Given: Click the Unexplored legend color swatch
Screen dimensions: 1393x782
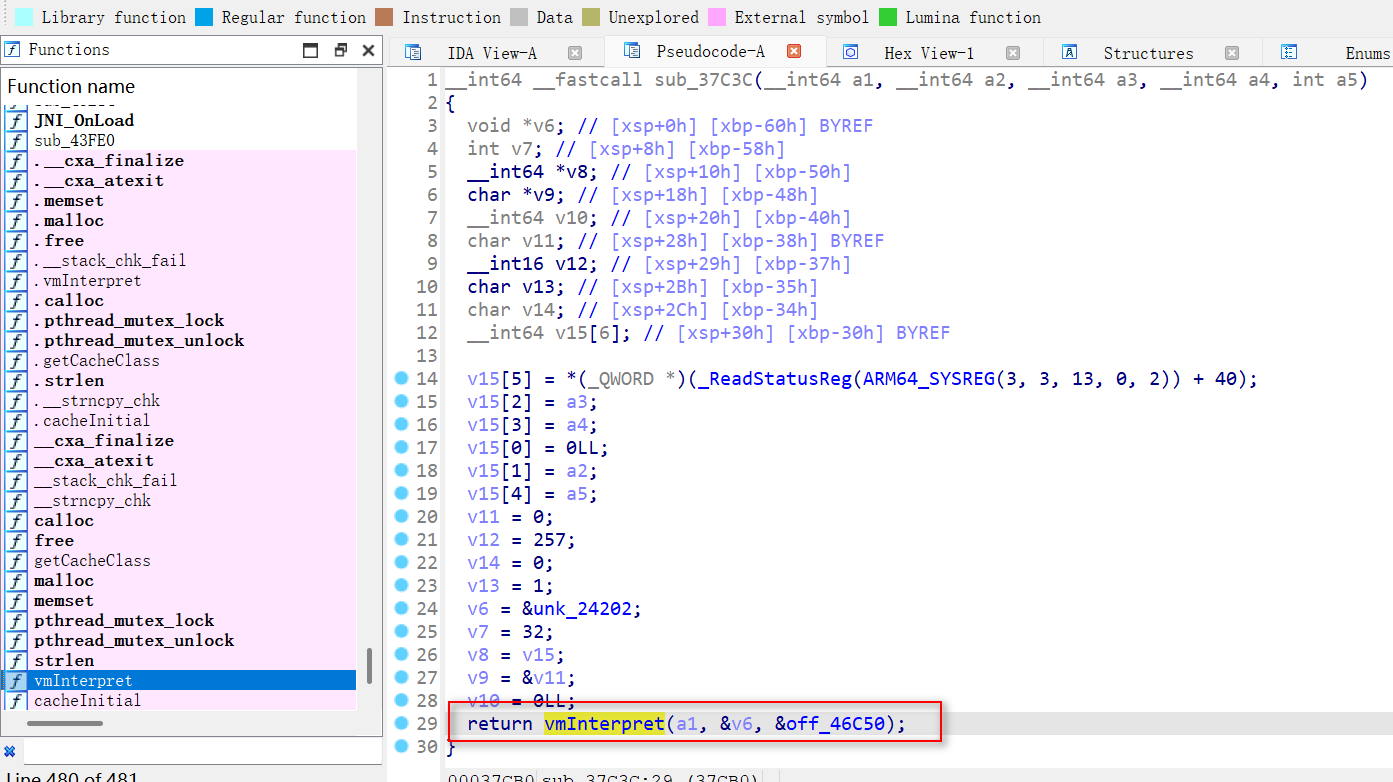Looking at the screenshot, I should [590, 17].
